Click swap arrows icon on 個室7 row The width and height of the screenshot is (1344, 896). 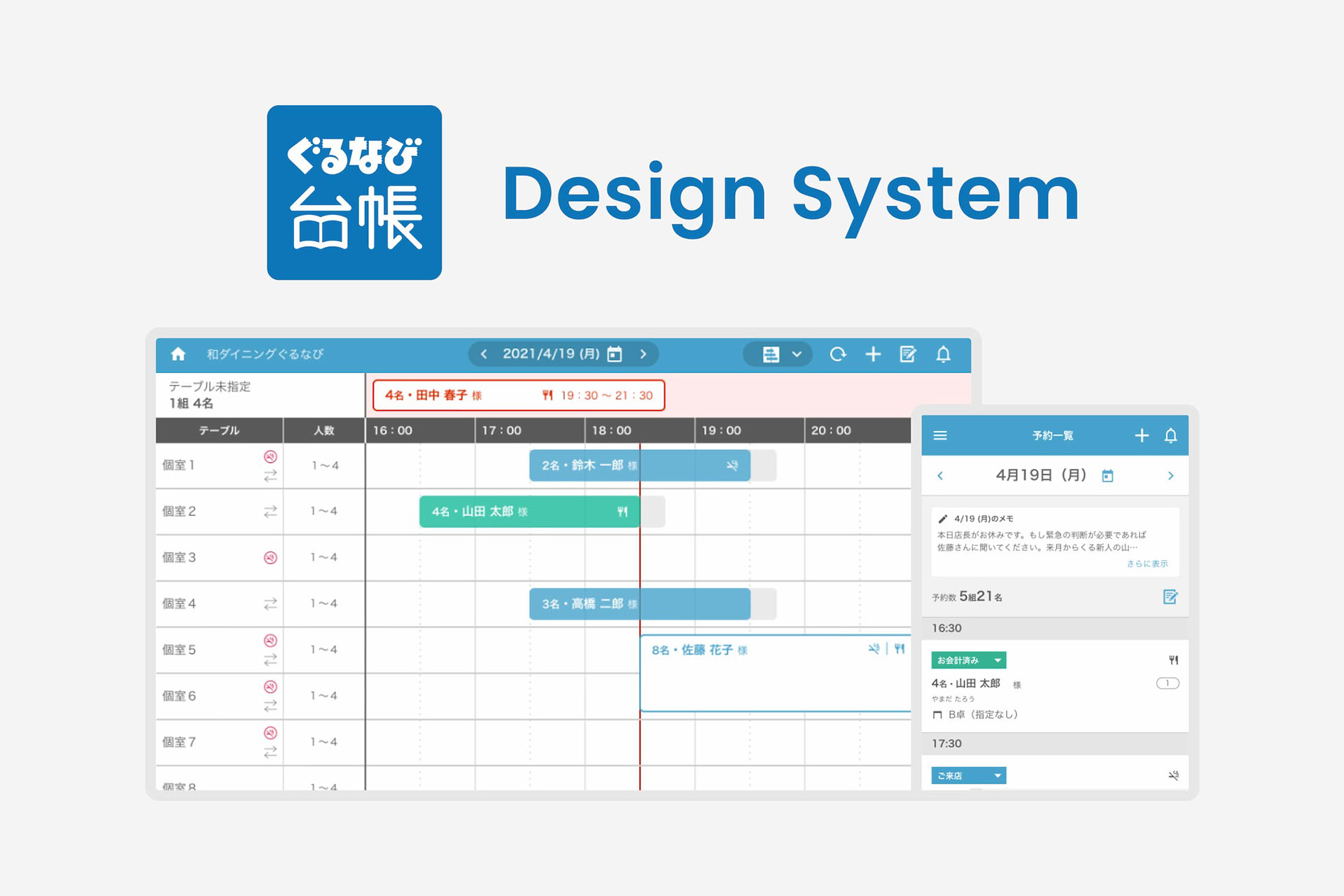270,752
